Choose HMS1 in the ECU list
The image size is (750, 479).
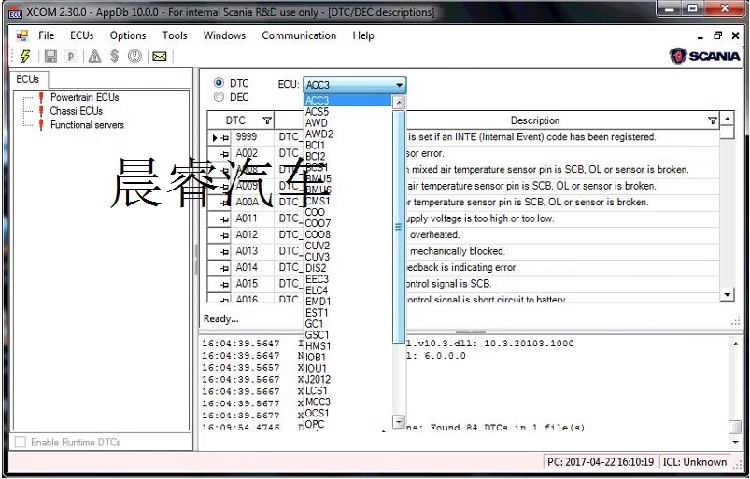[x=348, y=346]
